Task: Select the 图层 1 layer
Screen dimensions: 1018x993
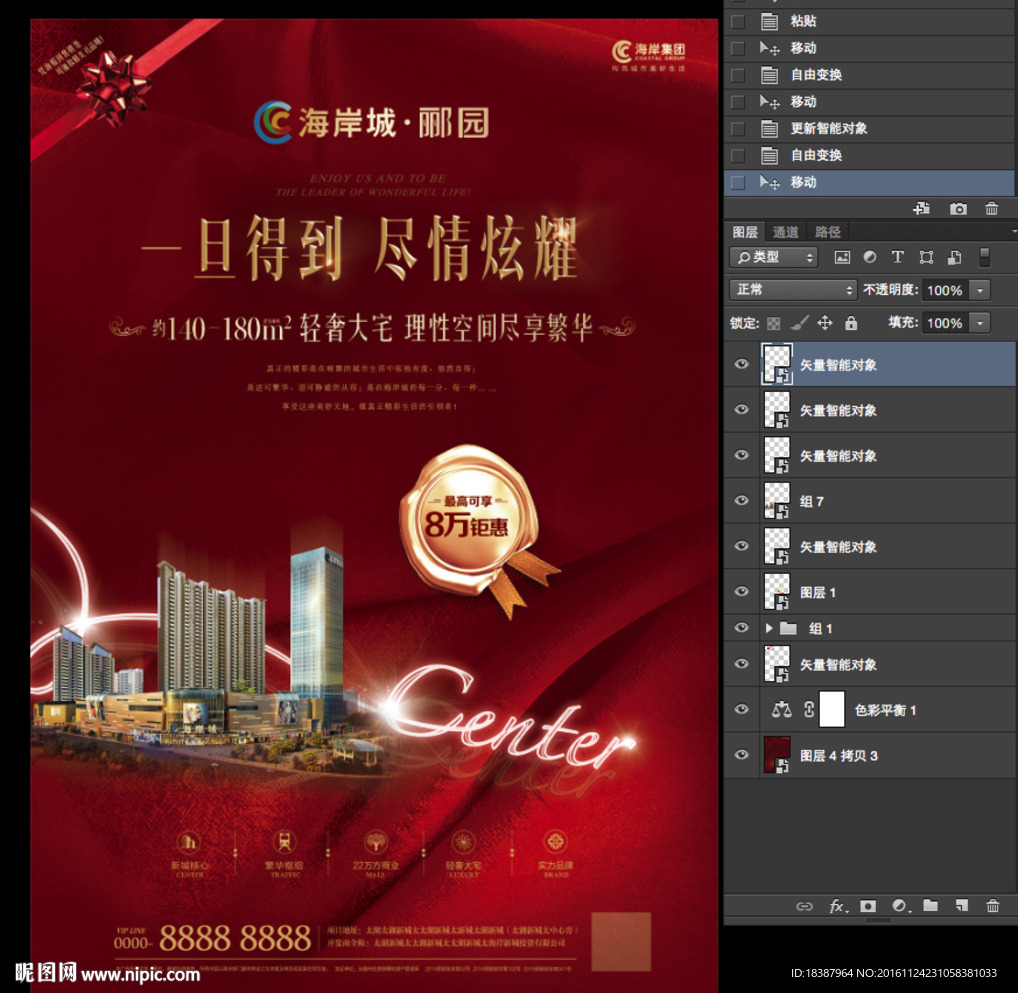Action: 818,592
